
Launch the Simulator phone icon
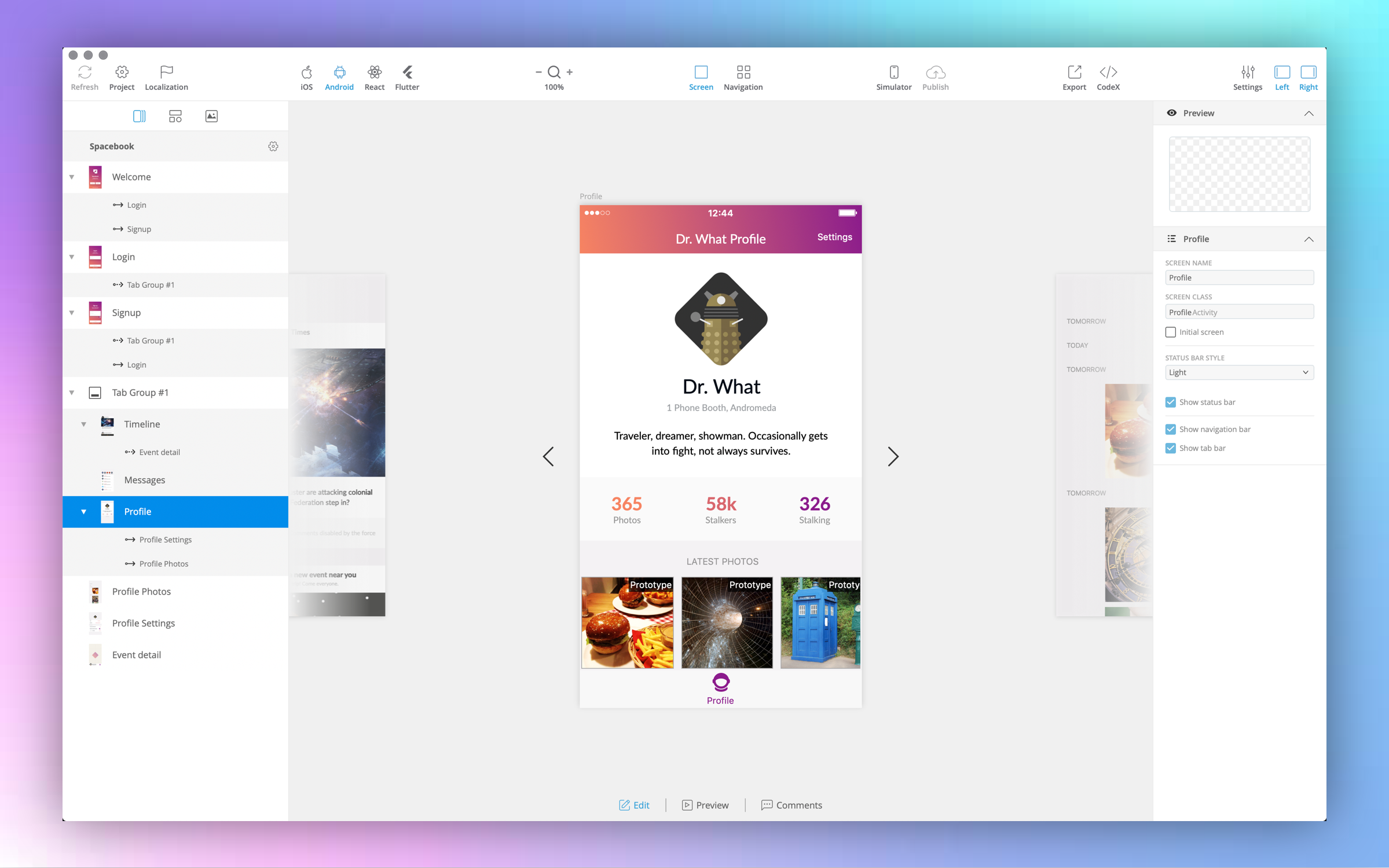pyautogui.click(x=893, y=72)
